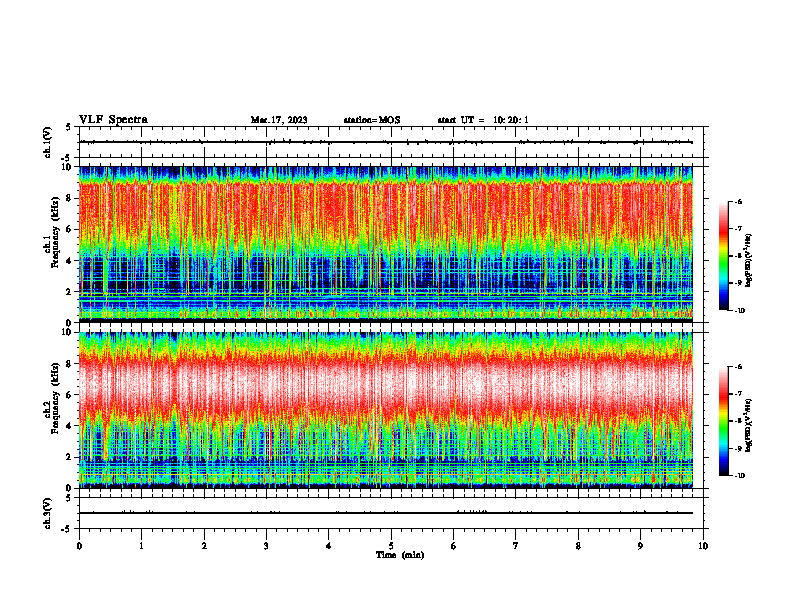Viewport: 792px width, 612px height.
Task: Click the "-6" label on ch.1 colorbar
Action: [x=738, y=202]
